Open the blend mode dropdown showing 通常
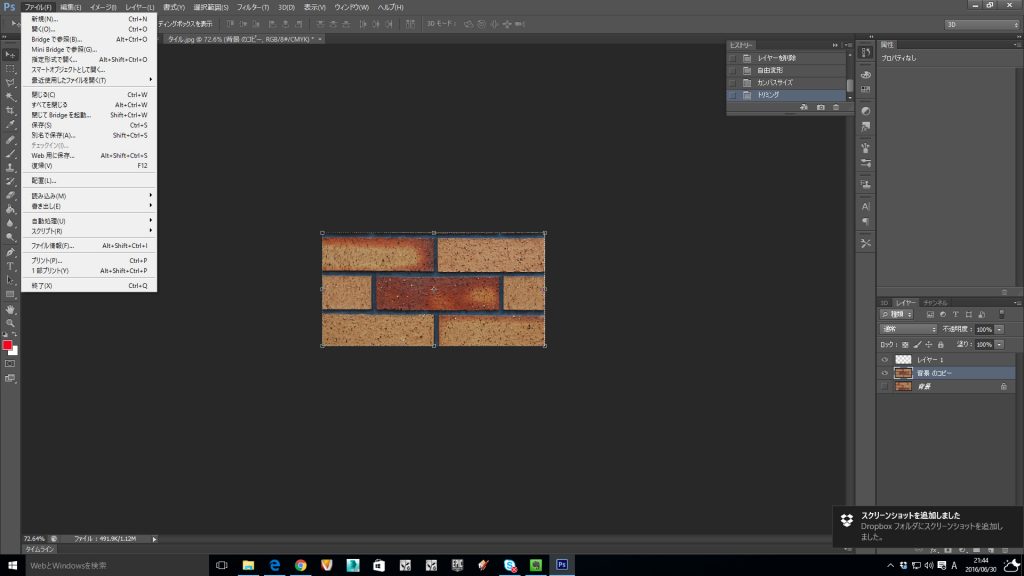Viewport: 1024px width, 576px height. [x=908, y=329]
